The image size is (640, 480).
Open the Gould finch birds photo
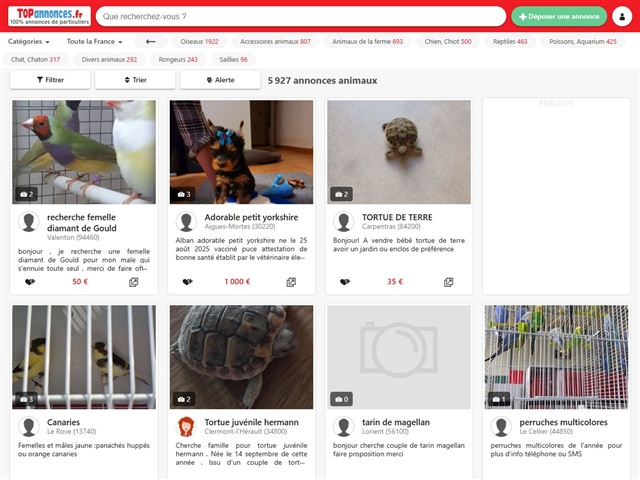[84, 152]
